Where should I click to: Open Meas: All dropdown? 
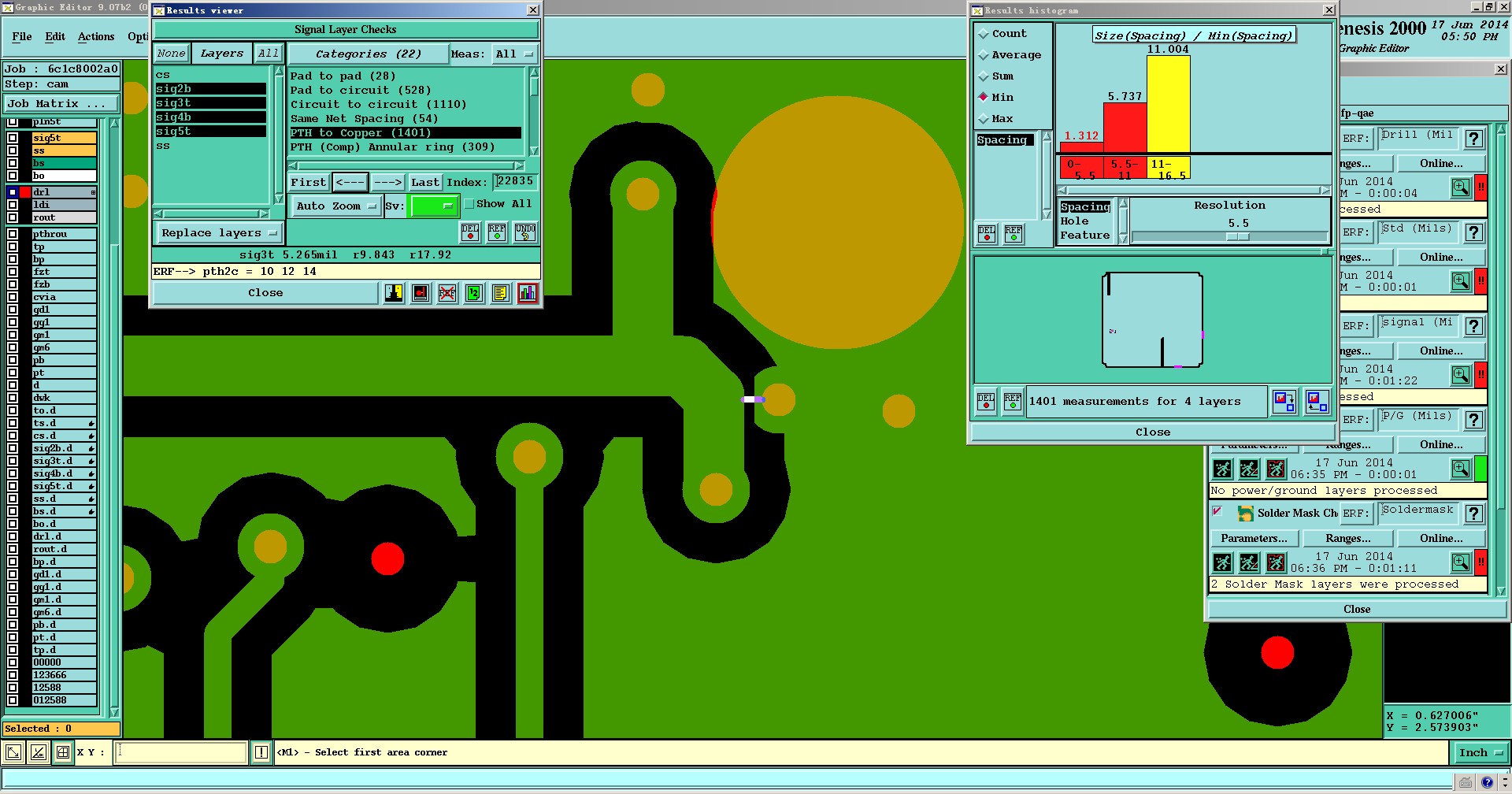514,54
